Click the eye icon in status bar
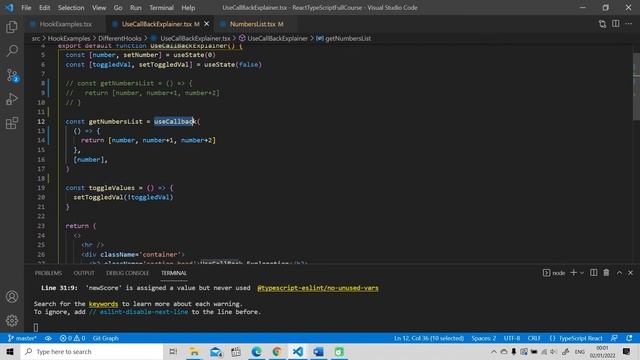640x360 pixels. coord(48,338)
